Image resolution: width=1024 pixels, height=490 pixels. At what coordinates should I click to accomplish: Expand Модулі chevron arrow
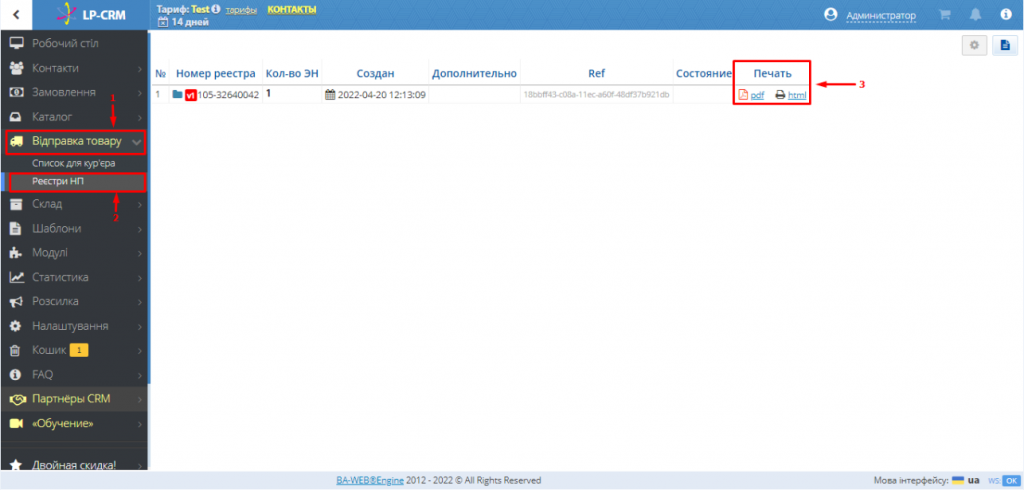click(x=140, y=253)
